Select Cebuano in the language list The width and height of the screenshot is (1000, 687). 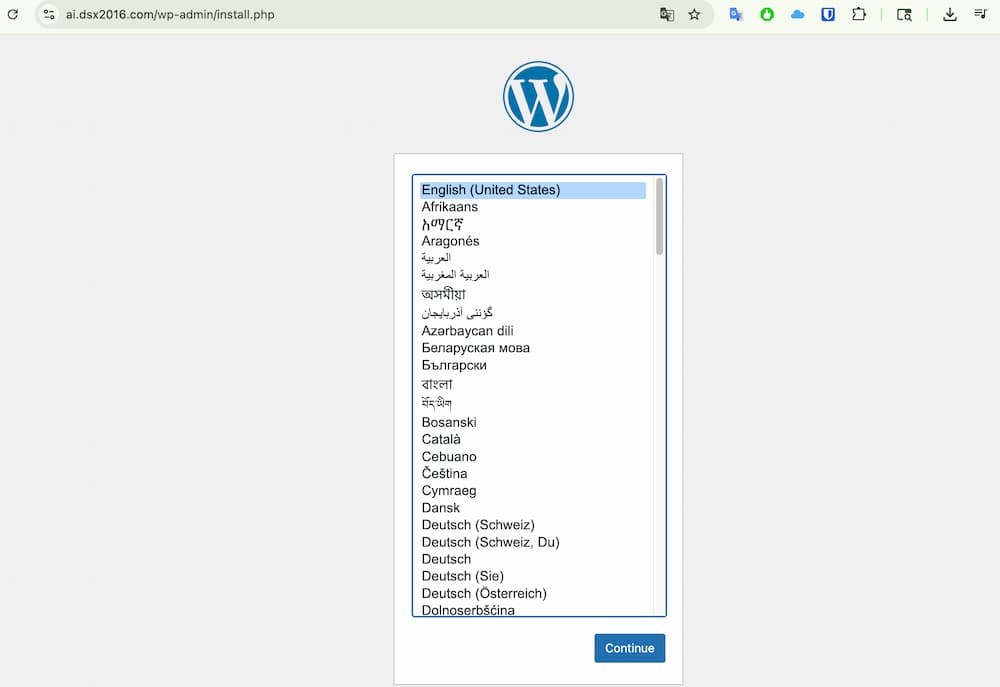[x=533, y=457]
